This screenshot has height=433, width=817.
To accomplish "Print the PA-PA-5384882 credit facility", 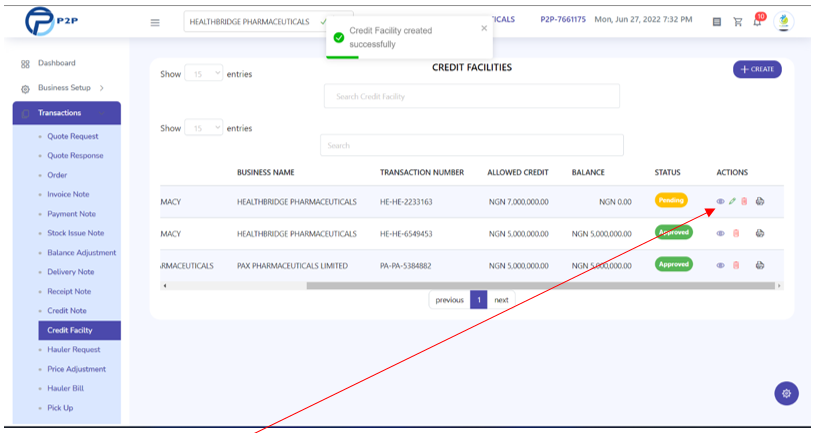I will (760, 265).
